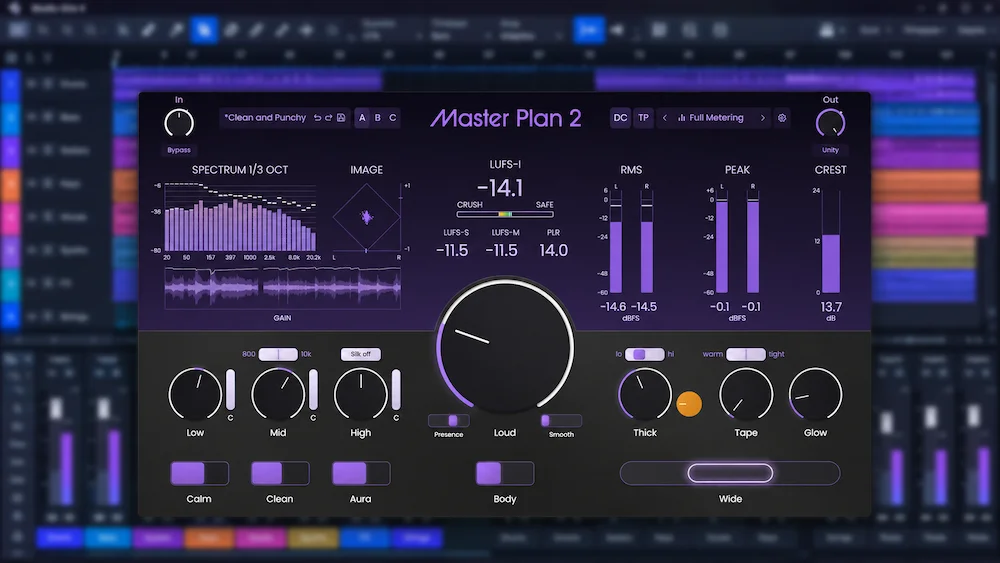Click the LUFS-I reading -14.1
The width and height of the screenshot is (1000, 563).
(x=501, y=189)
